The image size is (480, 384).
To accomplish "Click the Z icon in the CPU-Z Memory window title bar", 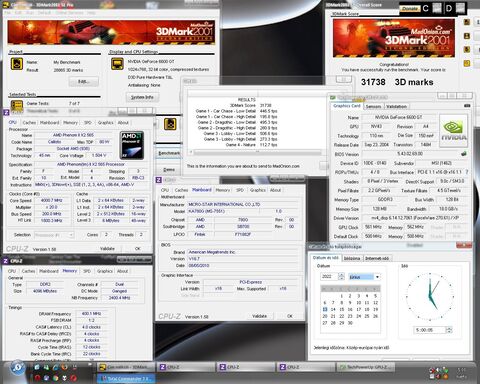I will click(6, 261).
